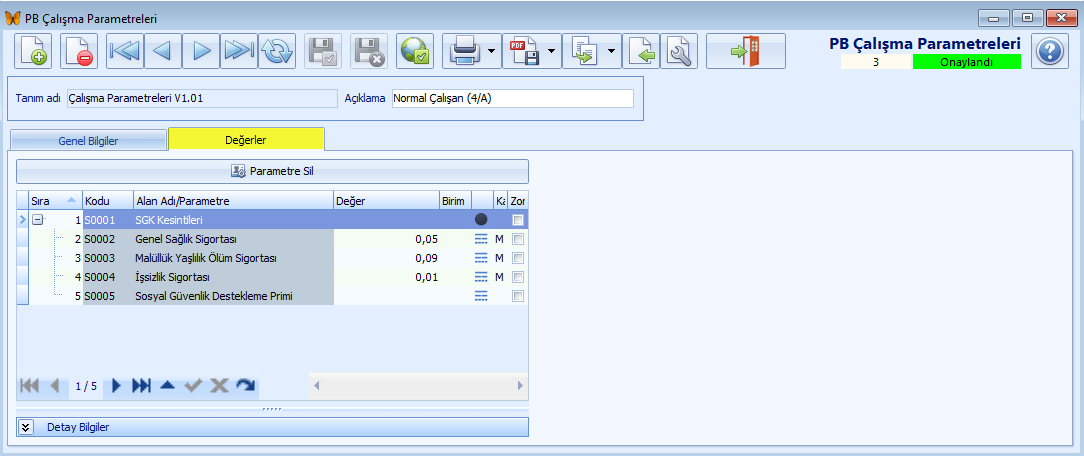1084x456 pixels.
Task: Open the wrench document settings icon
Action: pos(680,51)
